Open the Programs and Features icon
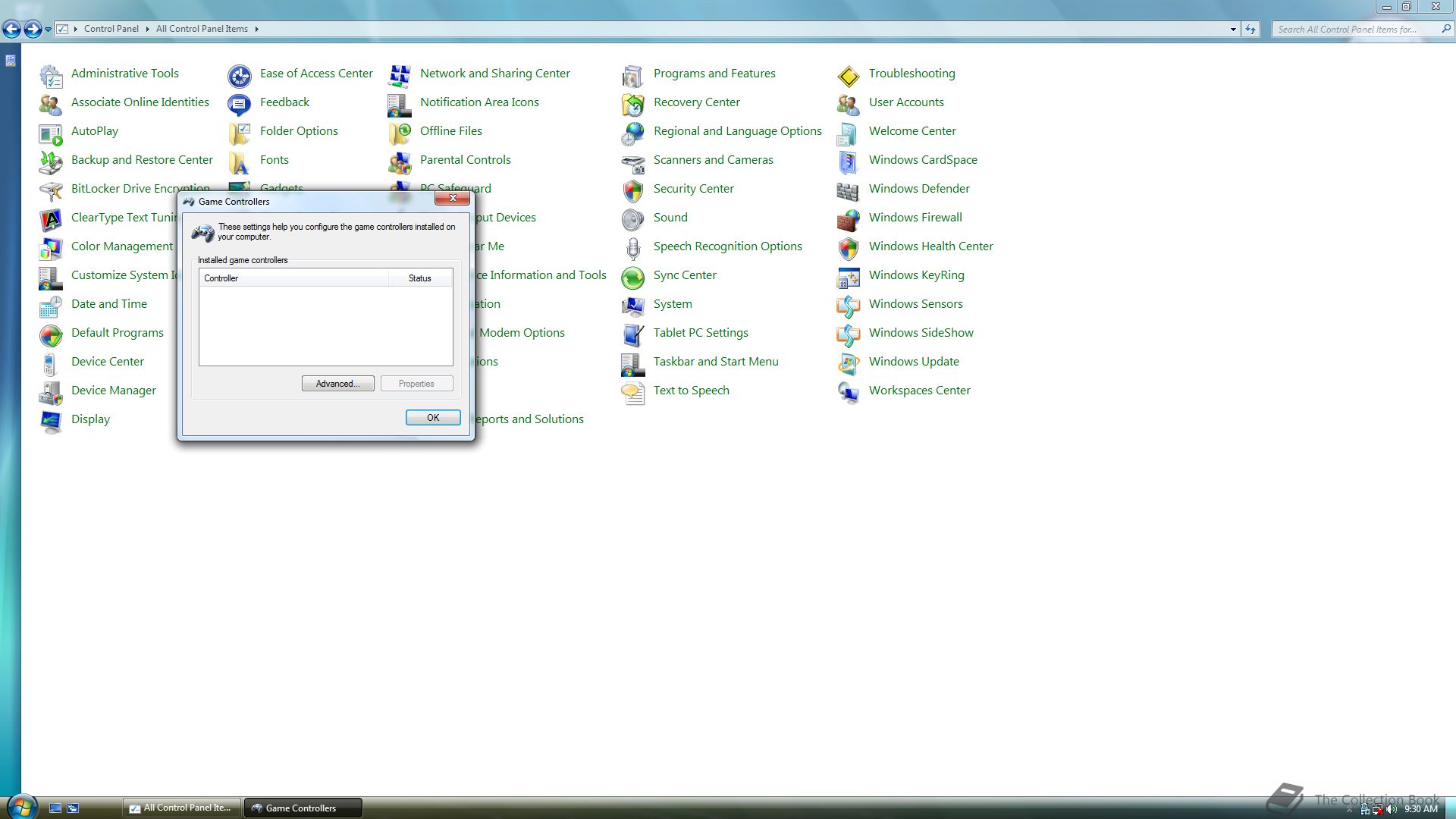This screenshot has width=1456, height=819. pos(633,76)
